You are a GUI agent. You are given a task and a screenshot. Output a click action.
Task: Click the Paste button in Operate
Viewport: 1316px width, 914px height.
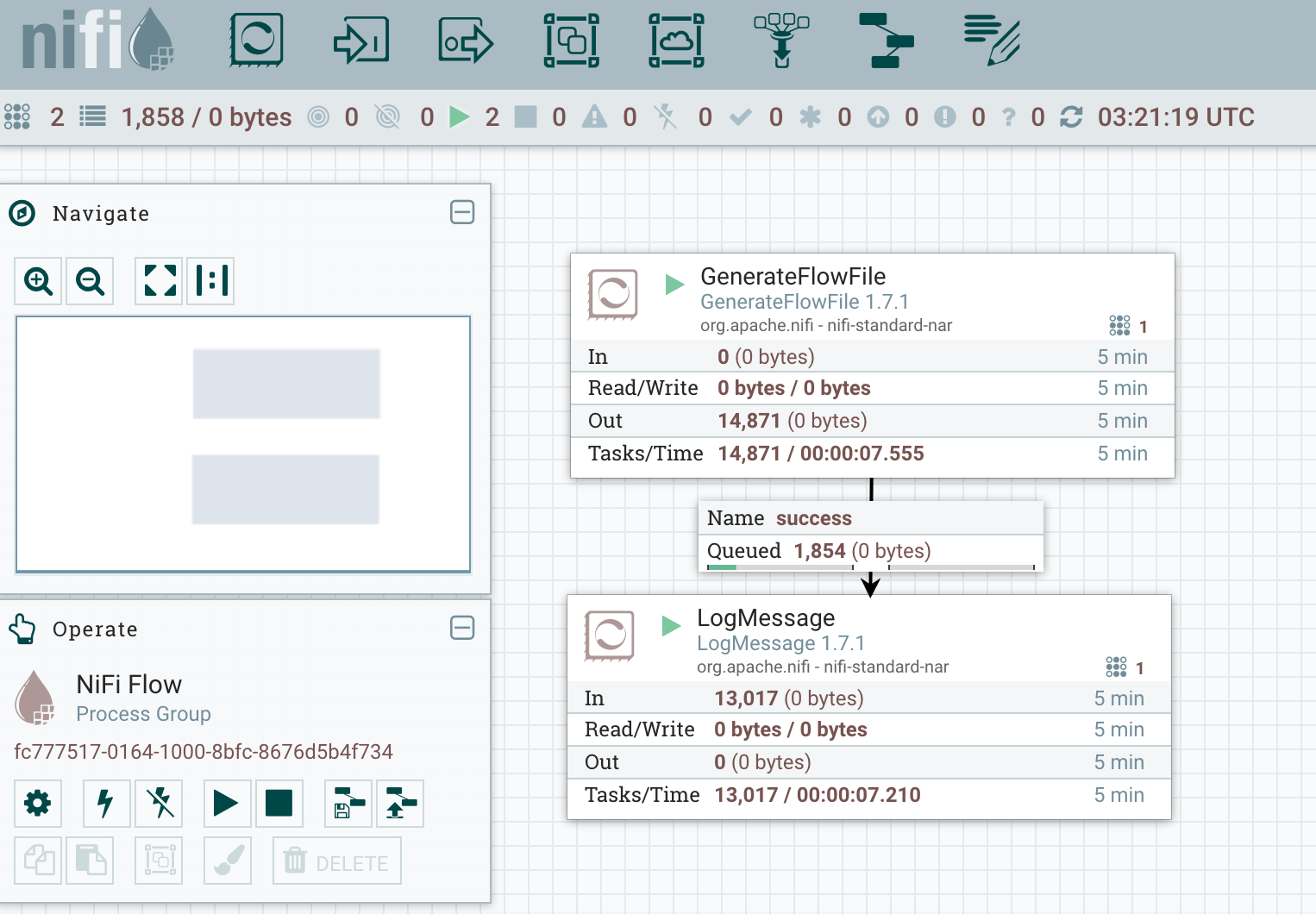[x=90, y=861]
